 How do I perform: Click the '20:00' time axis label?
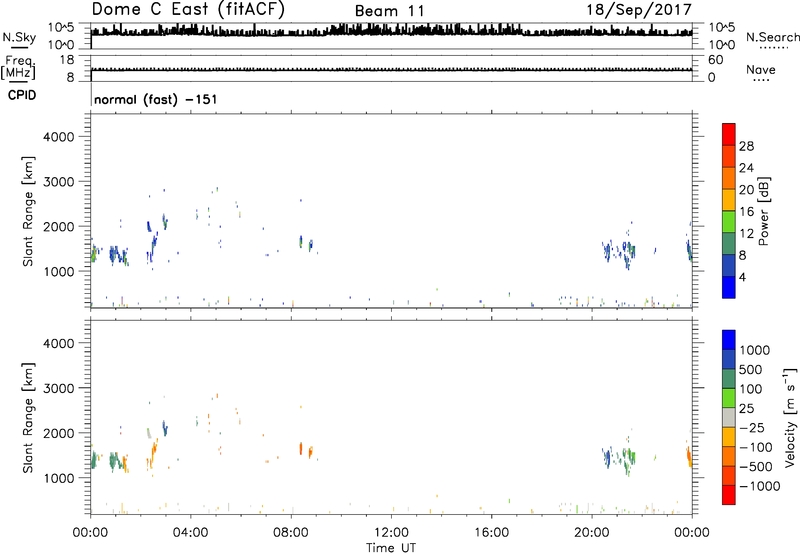point(592,533)
